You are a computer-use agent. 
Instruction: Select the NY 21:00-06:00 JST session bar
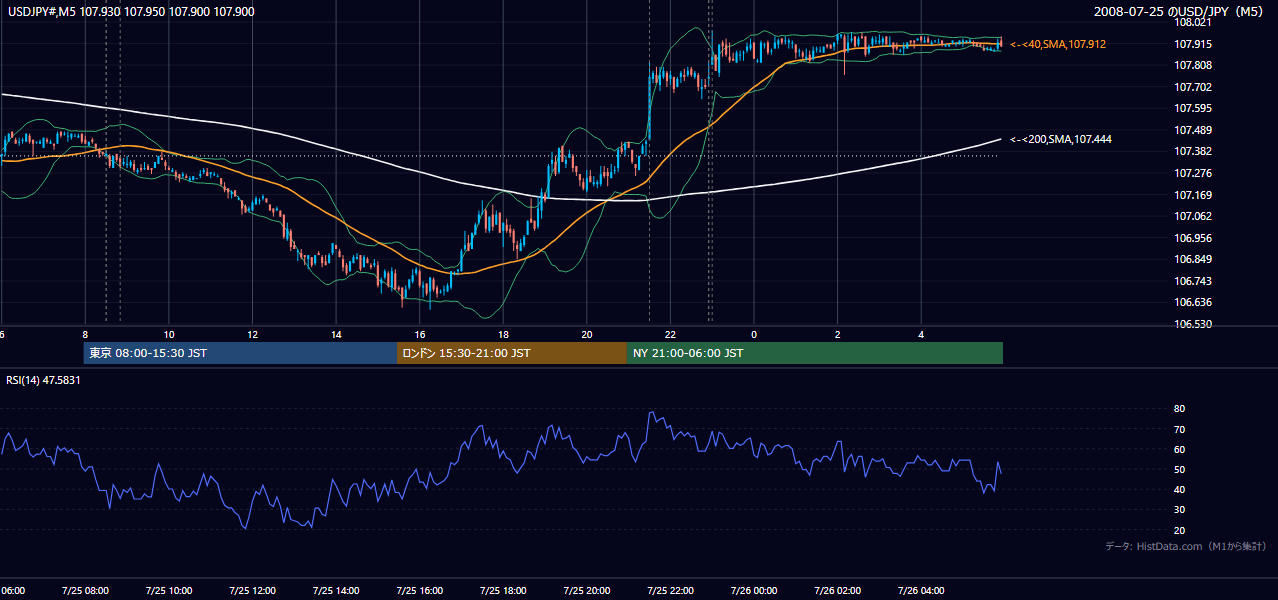click(815, 353)
